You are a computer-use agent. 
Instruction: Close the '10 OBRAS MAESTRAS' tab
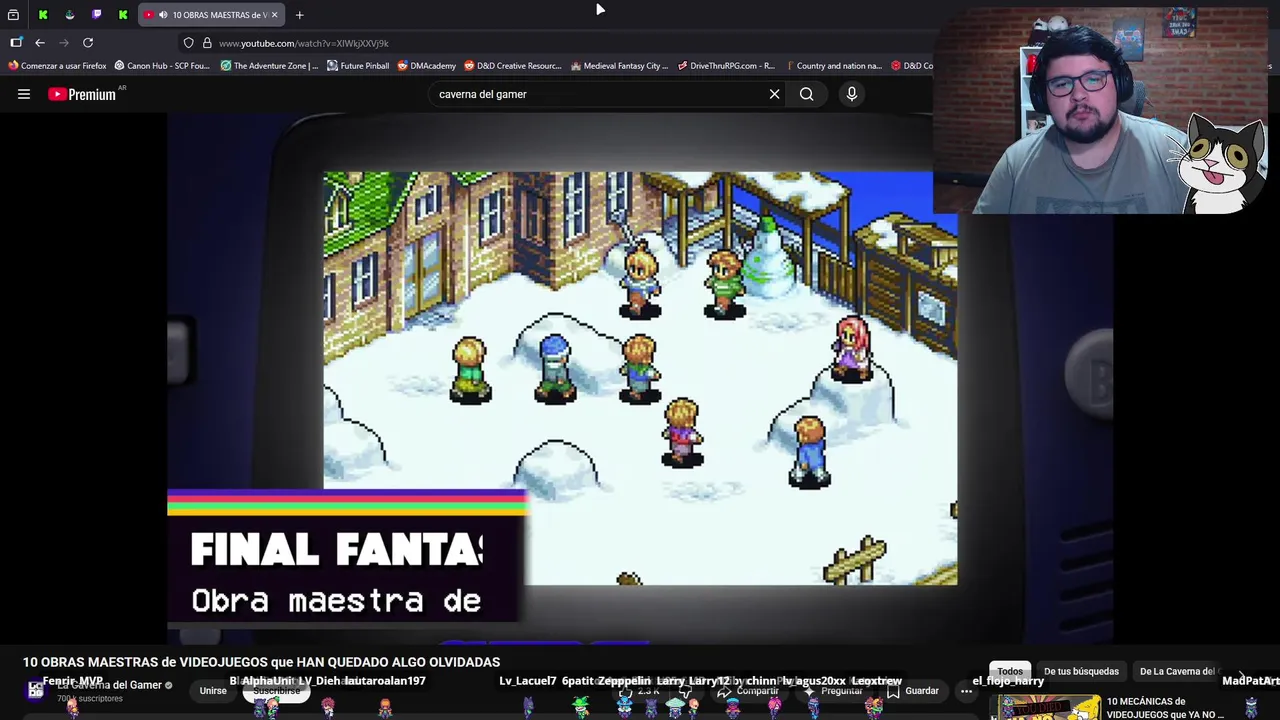(274, 15)
